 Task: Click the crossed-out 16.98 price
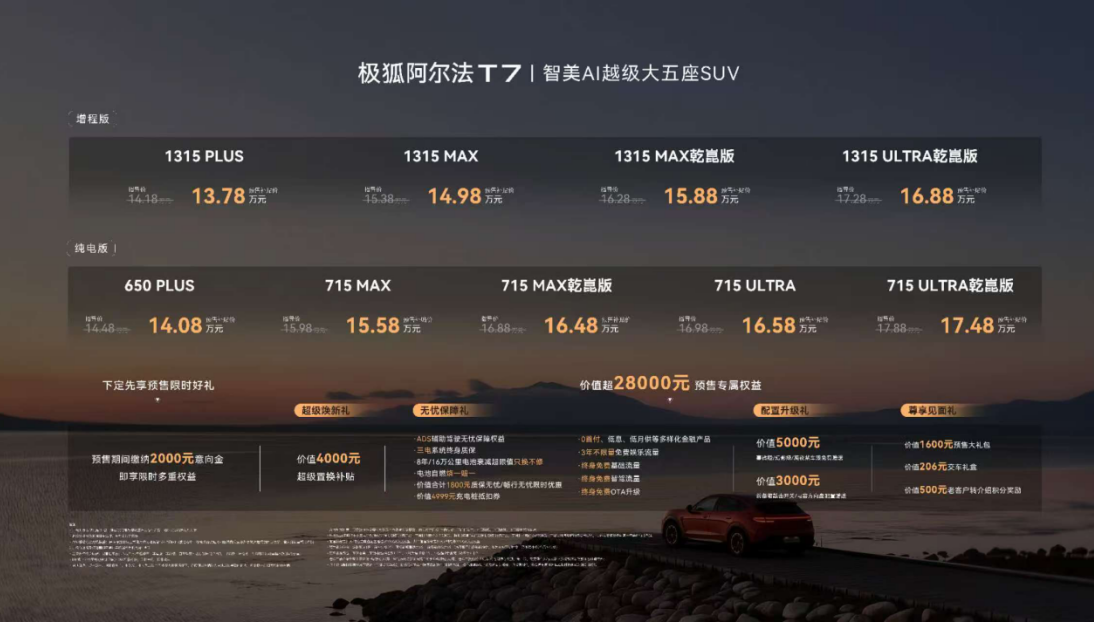click(x=700, y=328)
